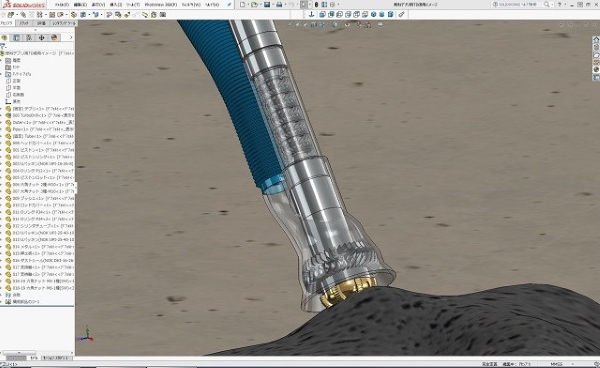Click the Print icon in the top toolbar
This screenshot has height=368, width=600.
click(279, 5)
